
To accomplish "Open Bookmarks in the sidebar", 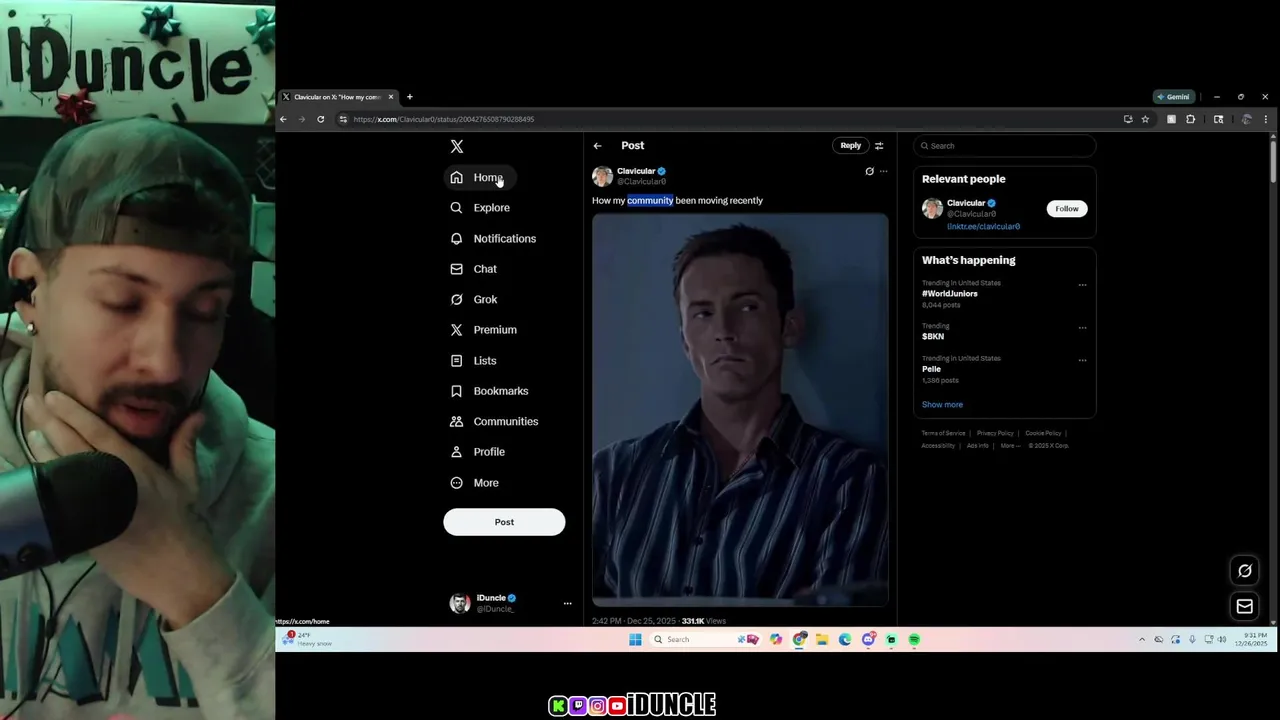I will pyautogui.click(x=489, y=391).
